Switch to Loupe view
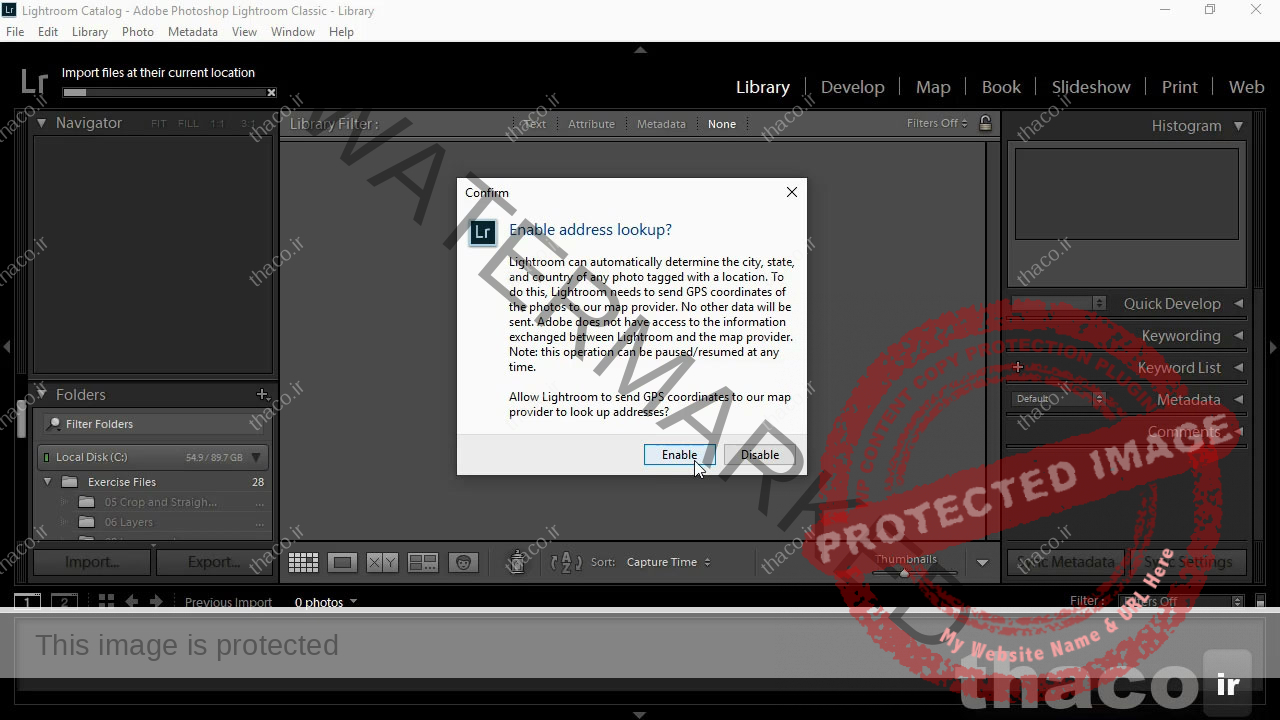1280x720 pixels. tap(342, 563)
